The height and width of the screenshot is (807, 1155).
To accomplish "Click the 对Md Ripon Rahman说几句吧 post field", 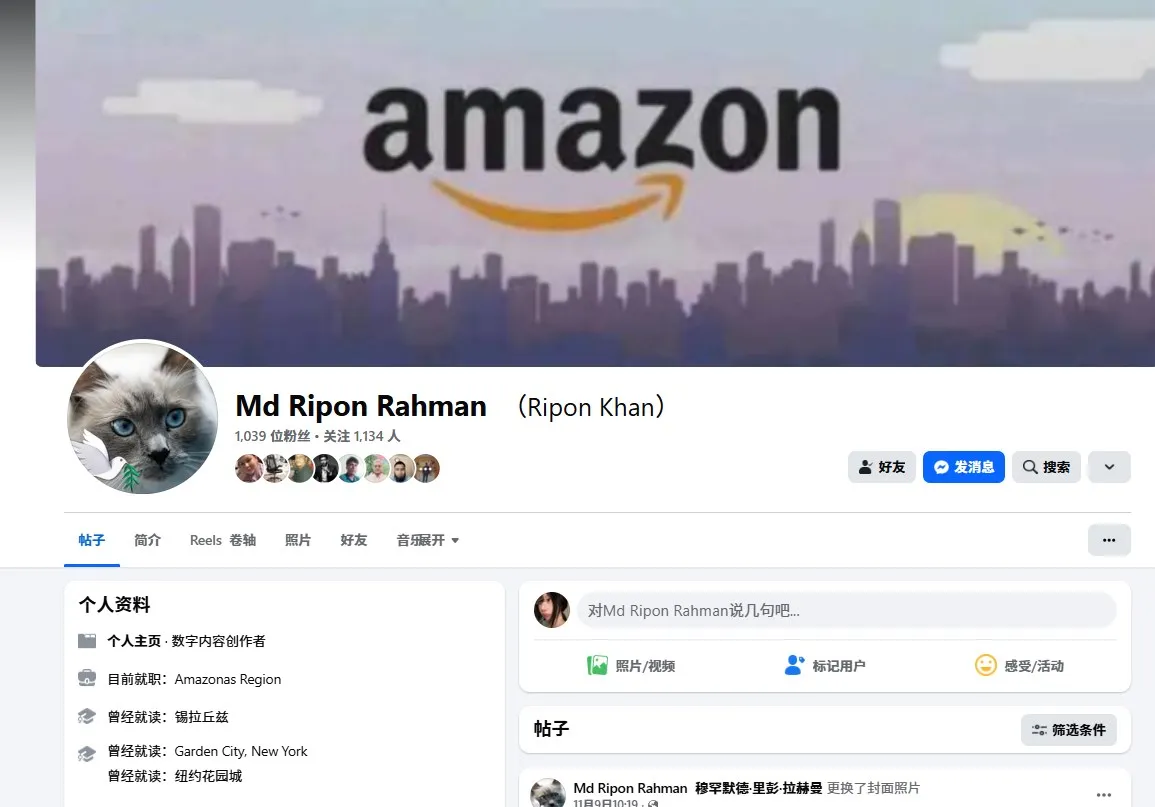I will (846, 610).
